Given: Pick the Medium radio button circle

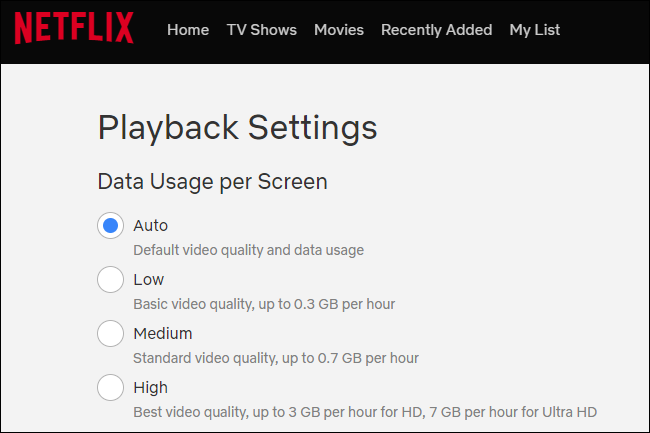Looking at the screenshot, I should coord(110,334).
